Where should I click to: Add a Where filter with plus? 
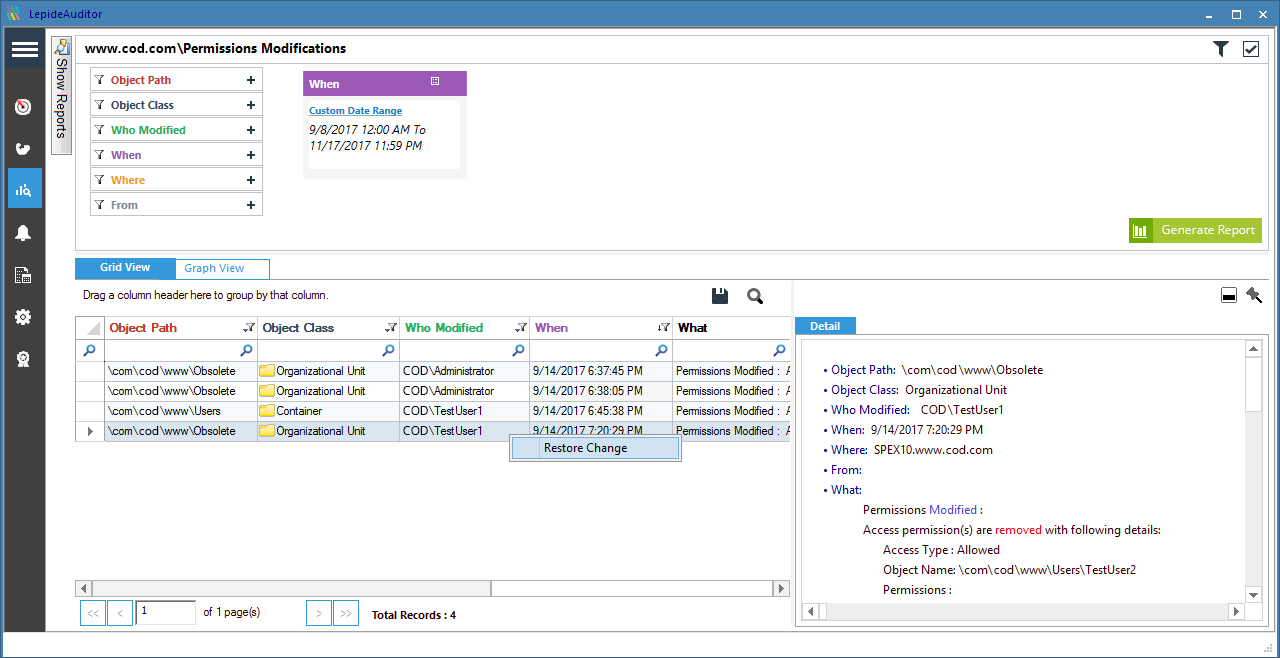pos(250,180)
